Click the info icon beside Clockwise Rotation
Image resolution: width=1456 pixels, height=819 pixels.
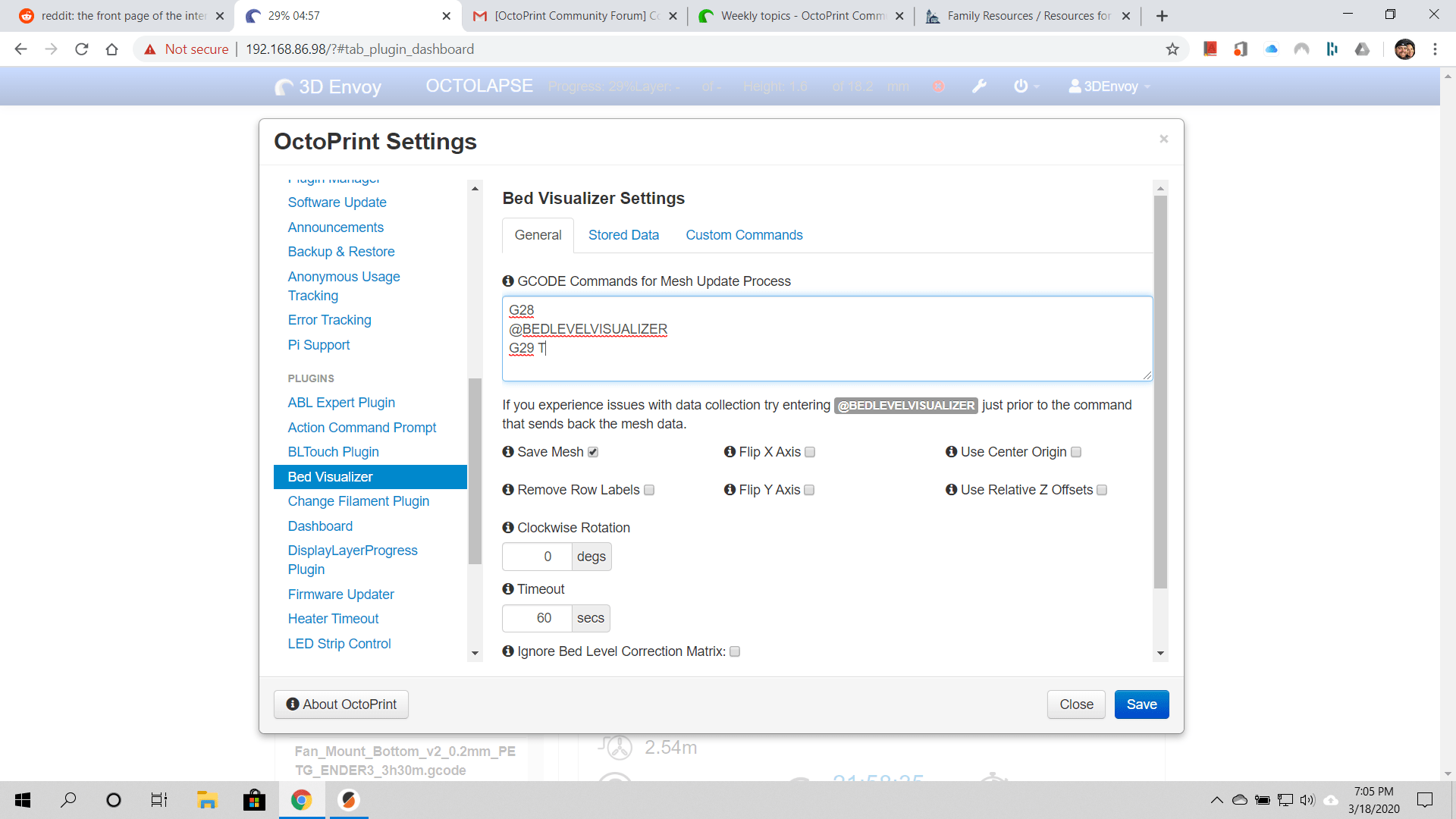click(x=508, y=528)
